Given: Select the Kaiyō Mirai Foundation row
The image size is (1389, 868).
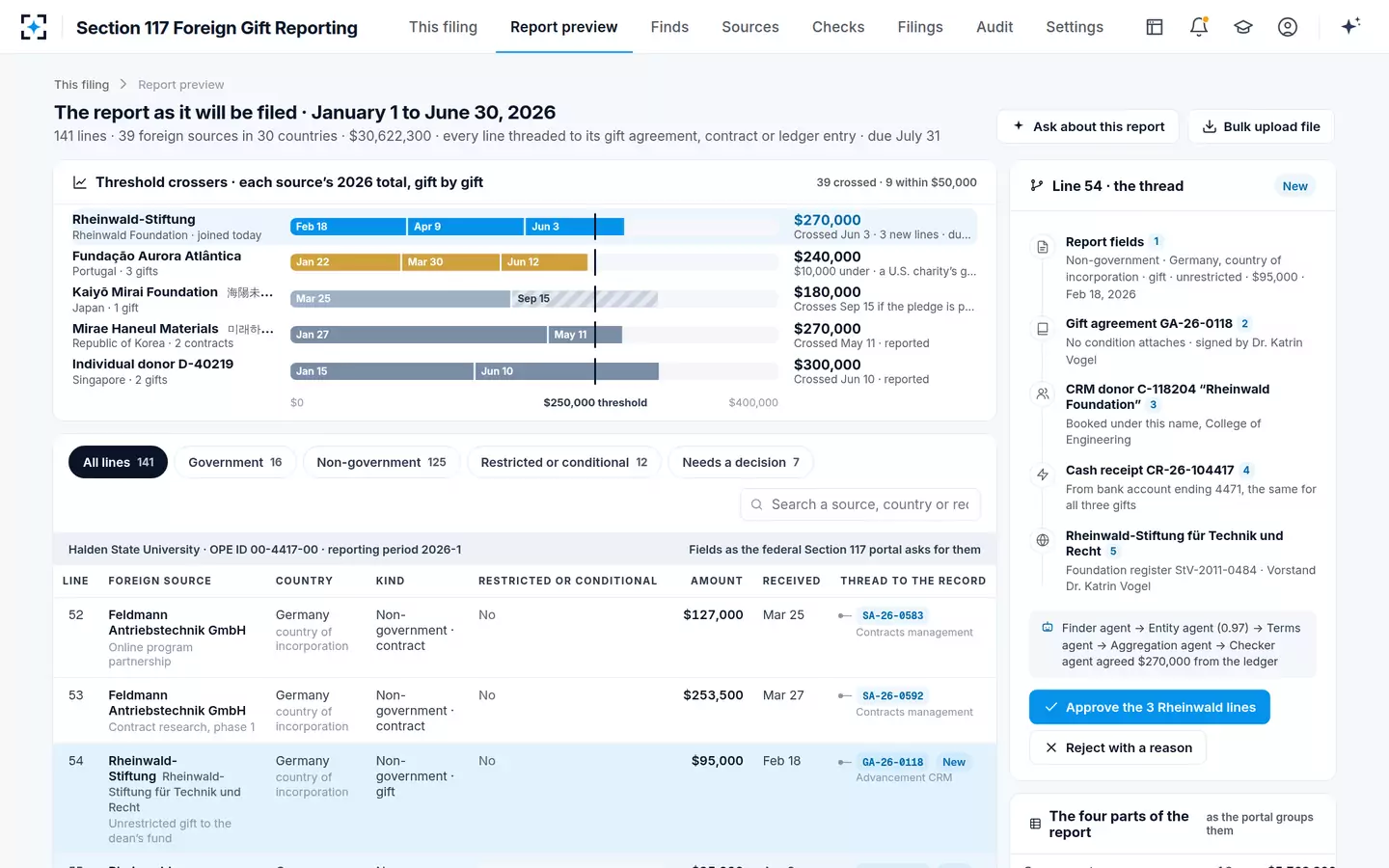Looking at the screenshot, I should point(525,299).
